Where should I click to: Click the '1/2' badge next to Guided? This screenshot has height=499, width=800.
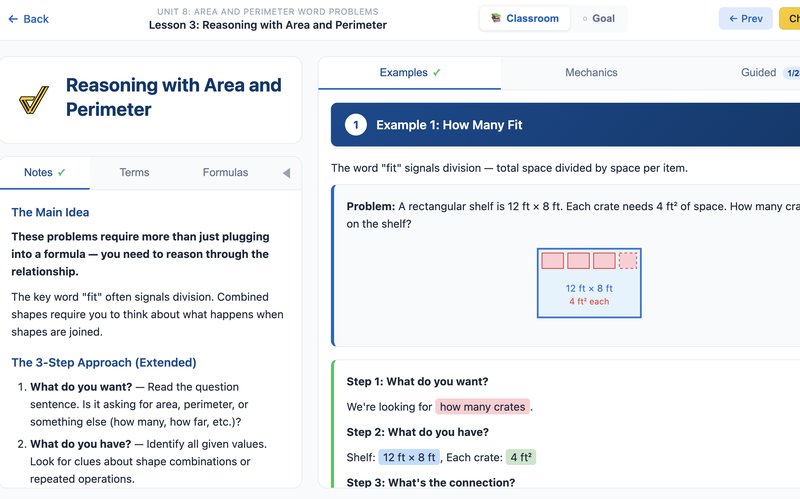coord(792,73)
